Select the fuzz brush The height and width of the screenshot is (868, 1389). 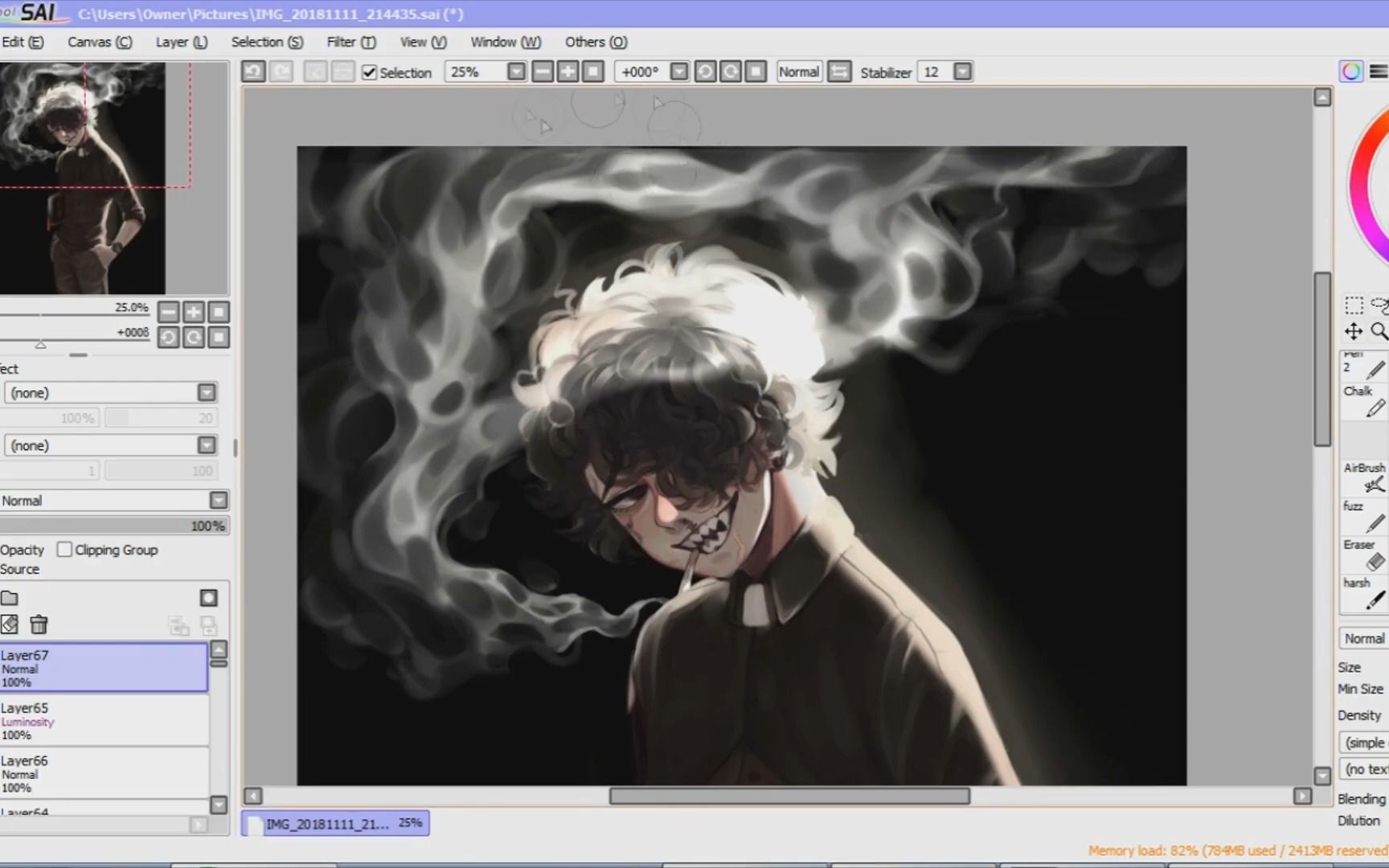[x=1365, y=516]
